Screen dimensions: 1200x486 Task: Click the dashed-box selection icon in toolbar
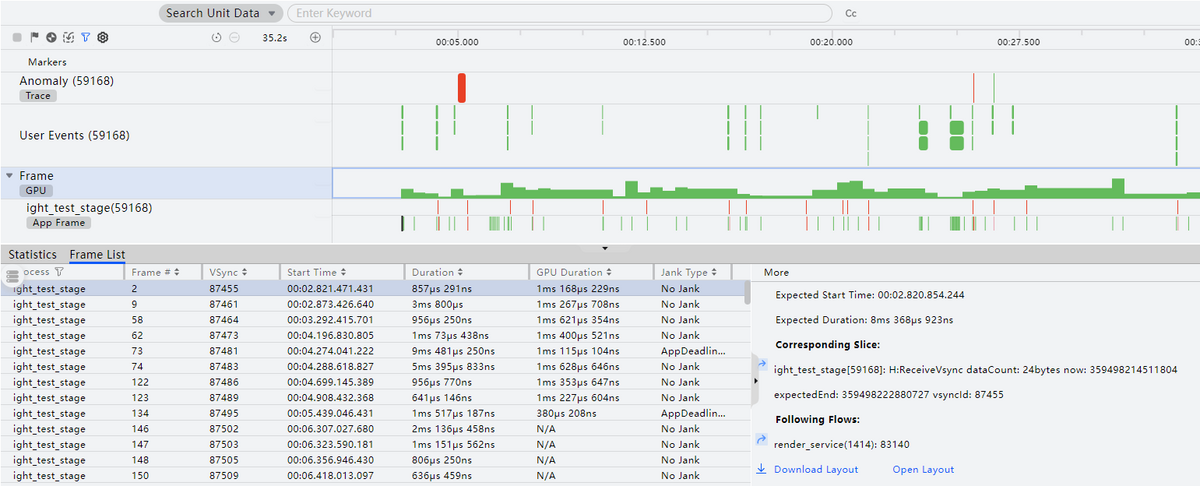(x=68, y=37)
